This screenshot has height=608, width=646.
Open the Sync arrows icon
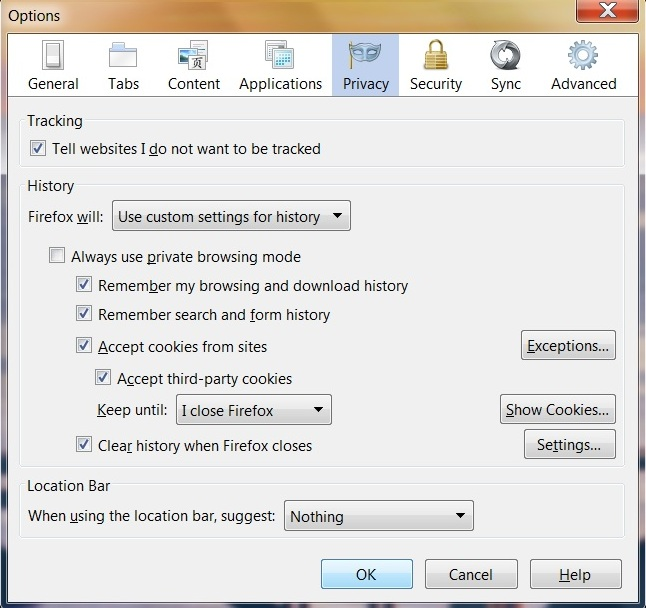pyautogui.click(x=505, y=55)
